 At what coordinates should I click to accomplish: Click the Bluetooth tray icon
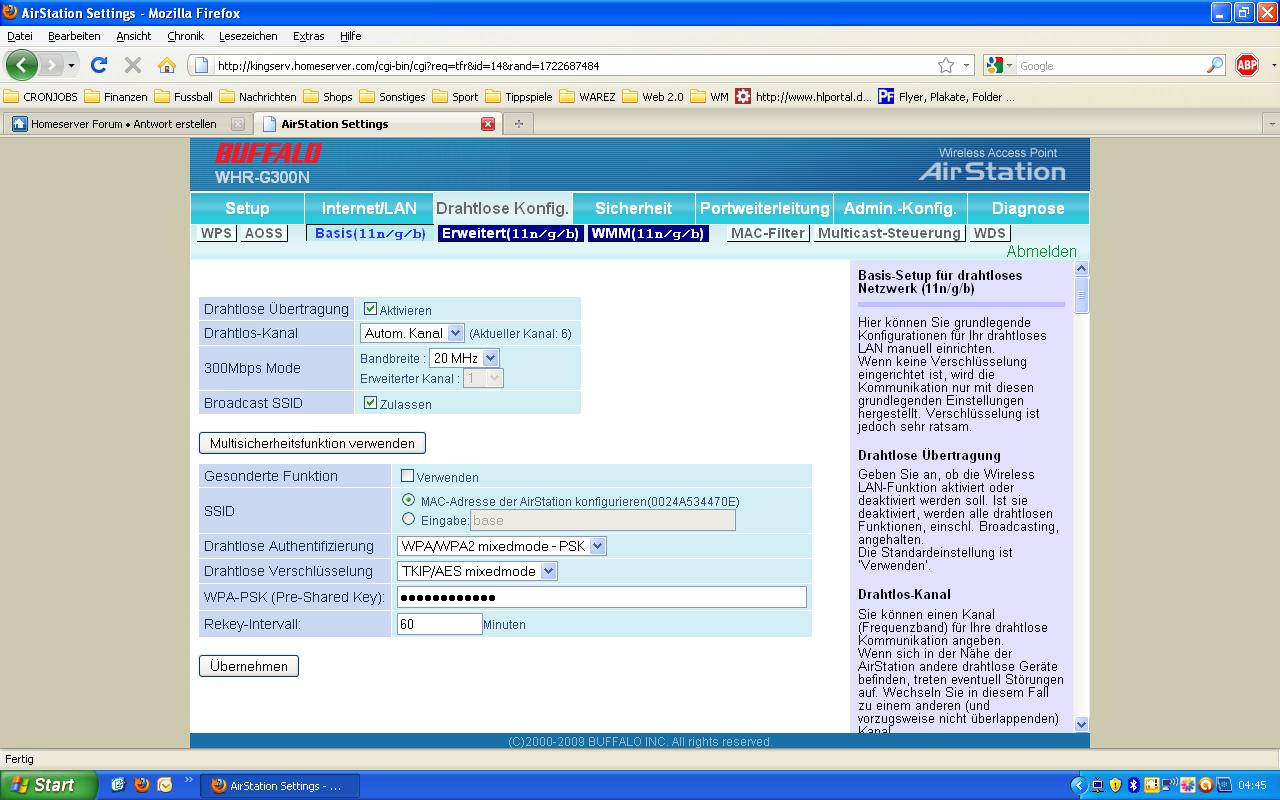pos(1135,785)
